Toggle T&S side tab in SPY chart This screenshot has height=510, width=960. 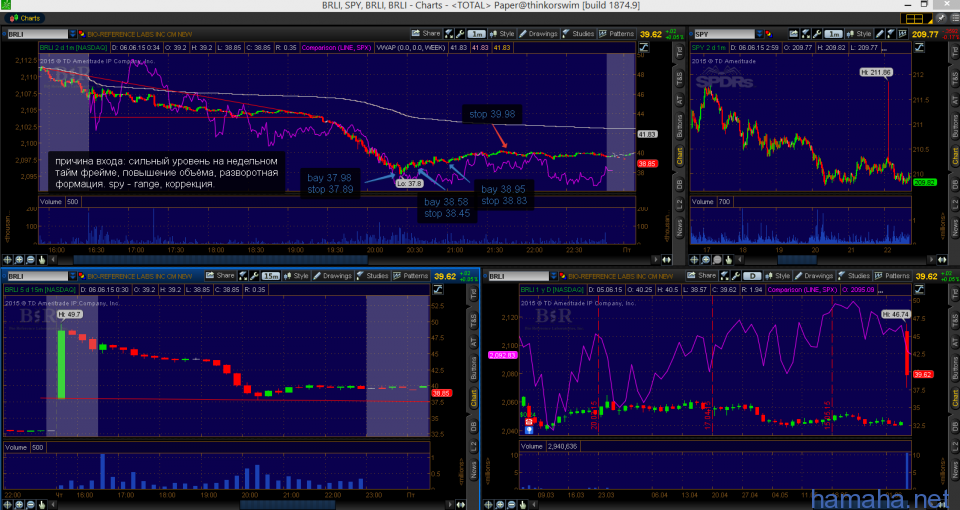pyautogui.click(x=954, y=77)
